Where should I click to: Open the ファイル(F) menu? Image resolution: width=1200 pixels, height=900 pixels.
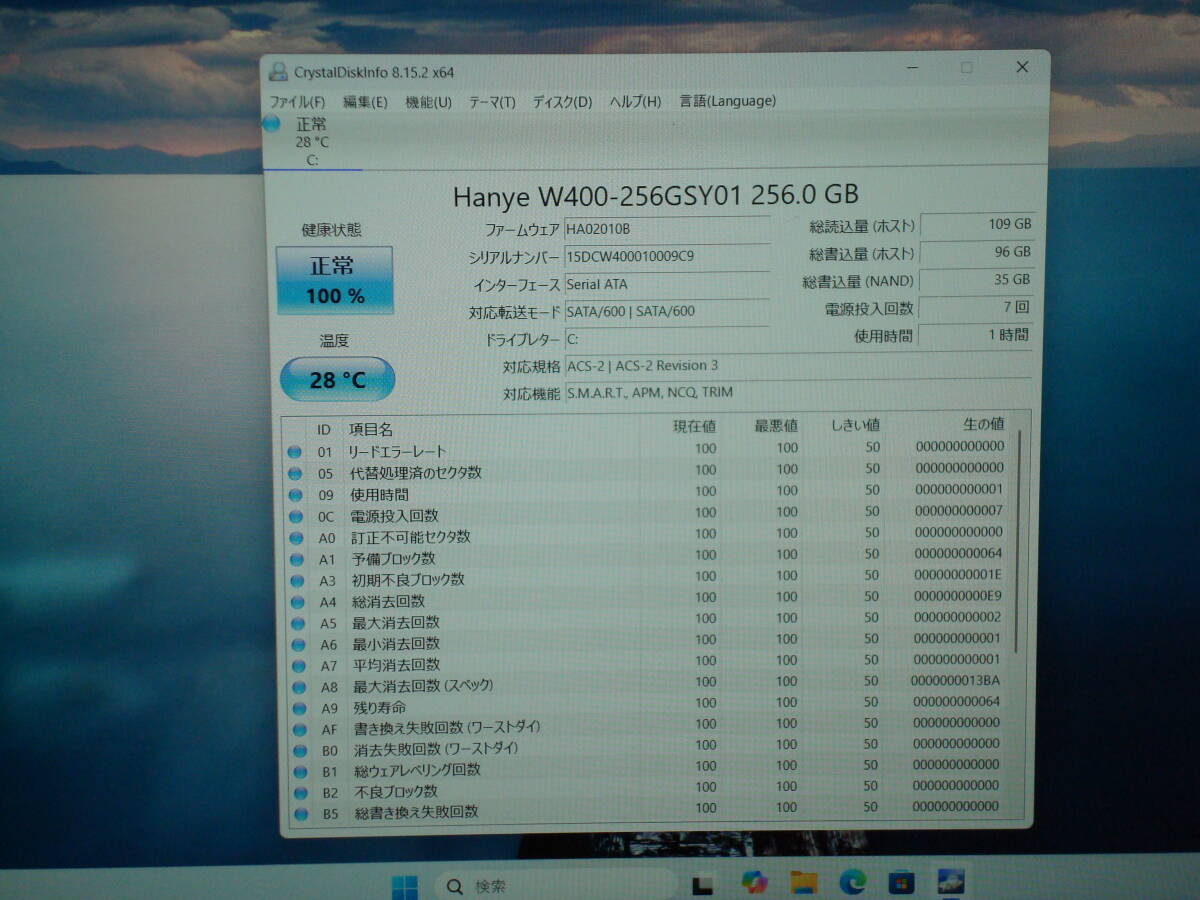point(297,101)
